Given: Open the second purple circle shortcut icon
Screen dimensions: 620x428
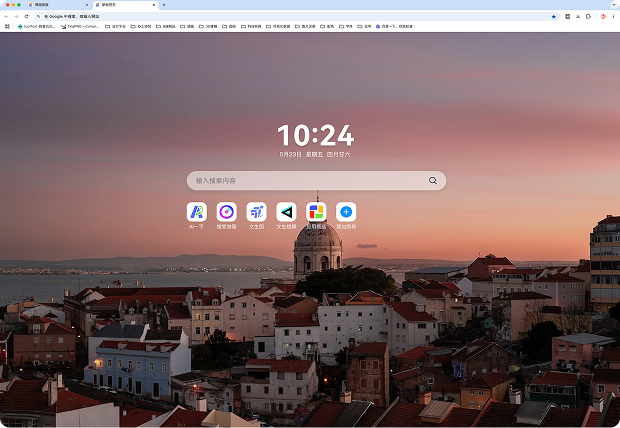Looking at the screenshot, I should 227,212.
